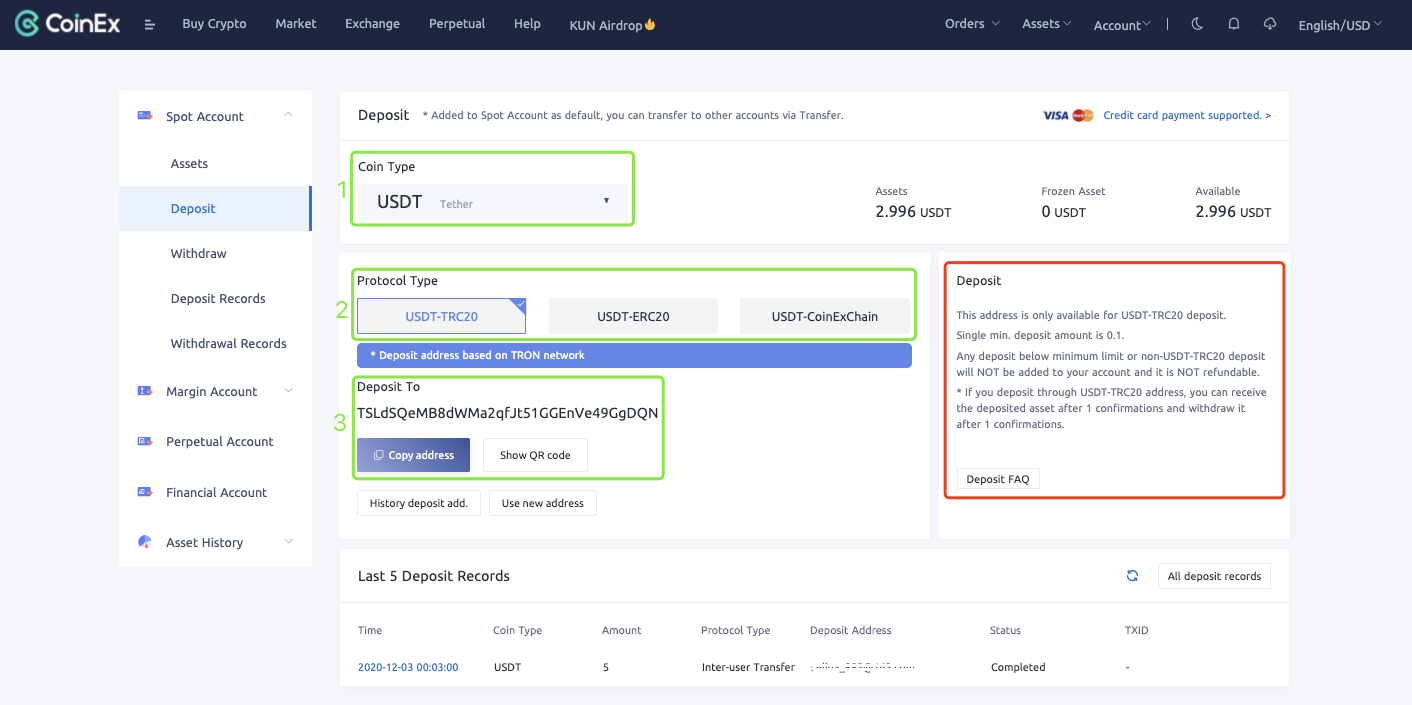The height and width of the screenshot is (705, 1412).
Task: Click the CoinEx logo
Action: (68, 24)
